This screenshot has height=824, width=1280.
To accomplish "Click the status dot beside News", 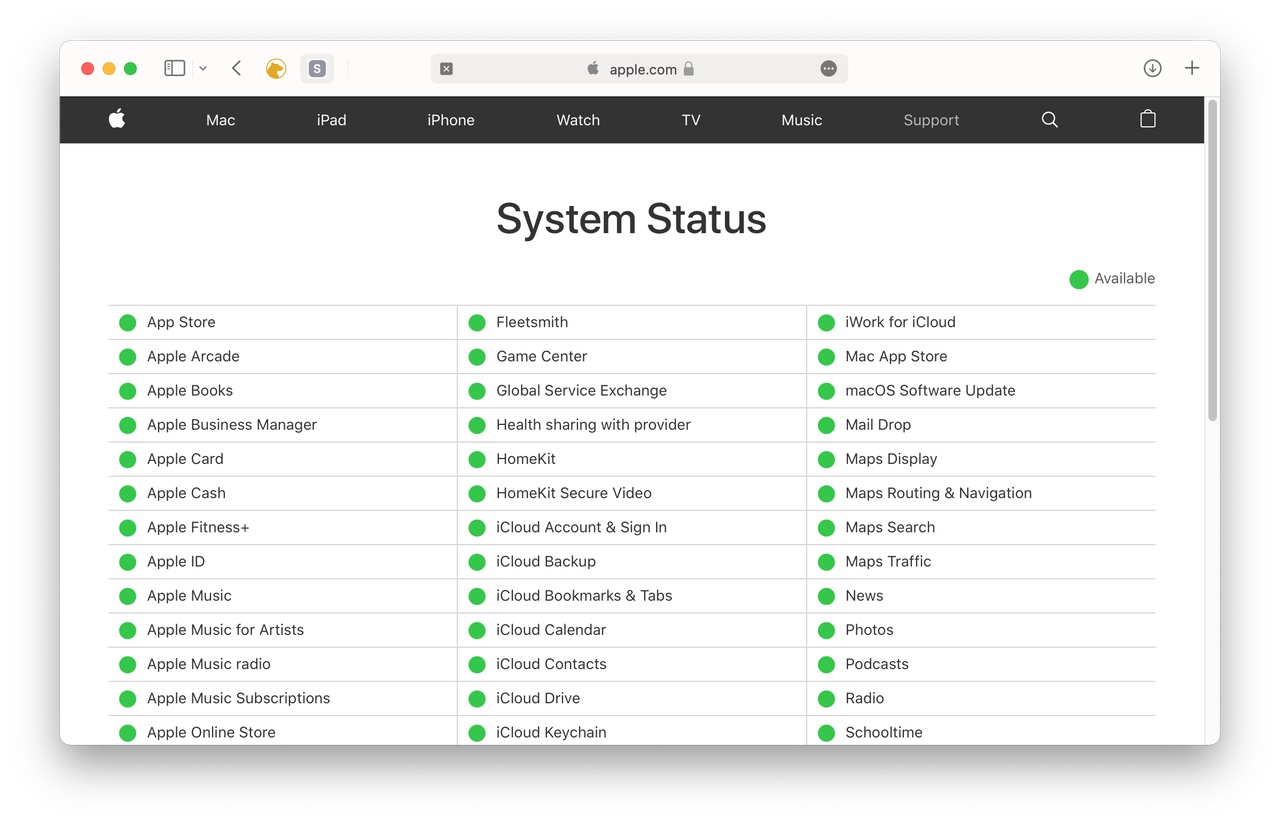I will [826, 596].
